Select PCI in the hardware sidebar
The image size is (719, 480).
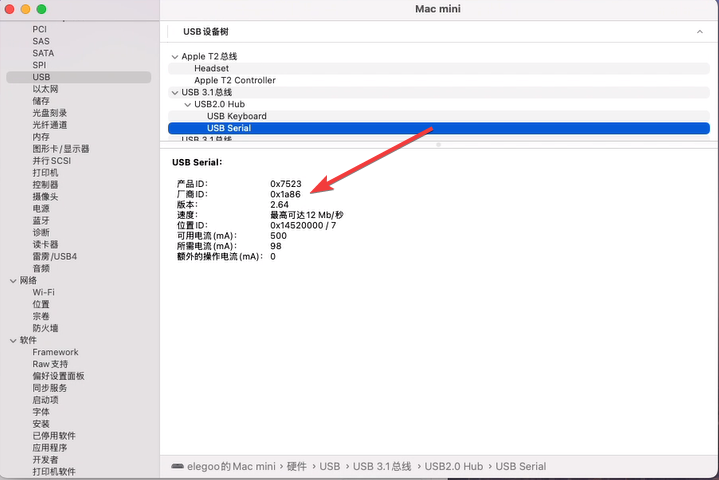[39, 29]
